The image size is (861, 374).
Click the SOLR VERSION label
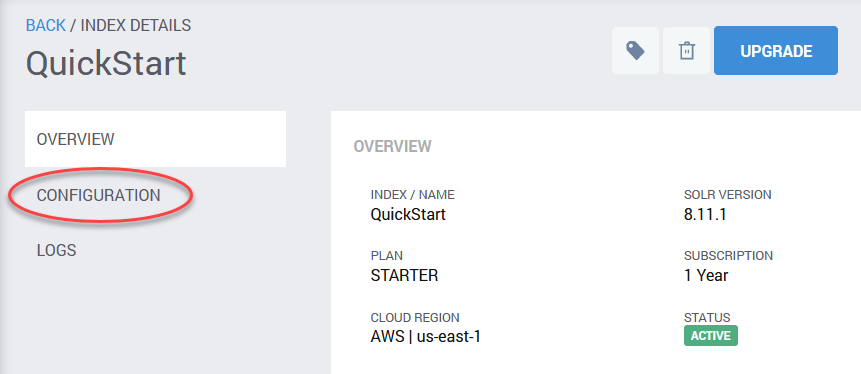click(x=728, y=194)
